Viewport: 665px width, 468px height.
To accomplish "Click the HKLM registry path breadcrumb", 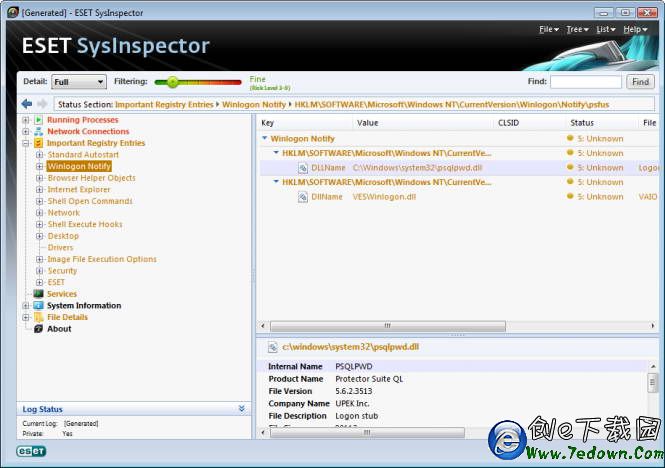I will pos(452,104).
